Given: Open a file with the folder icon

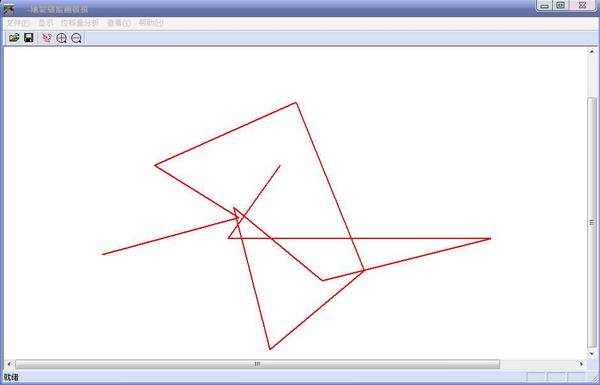Looking at the screenshot, I should (14, 38).
